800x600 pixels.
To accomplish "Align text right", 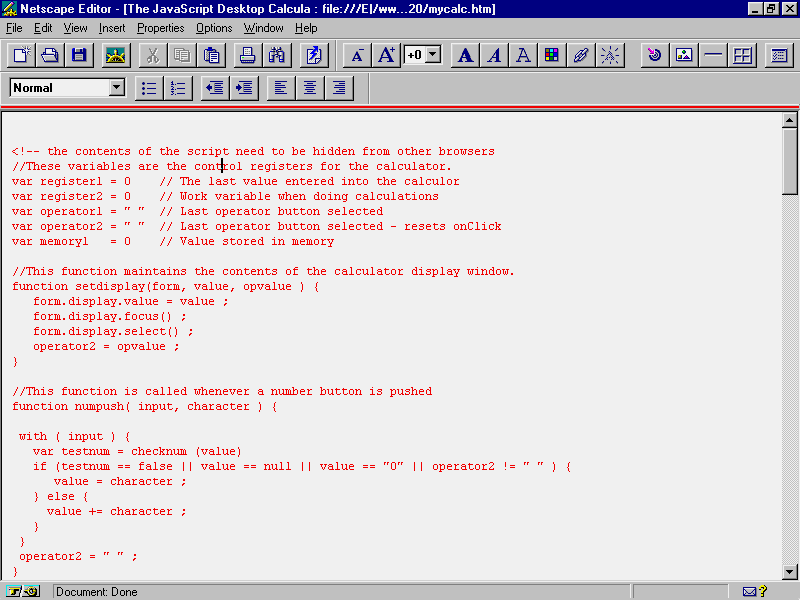I will (339, 88).
